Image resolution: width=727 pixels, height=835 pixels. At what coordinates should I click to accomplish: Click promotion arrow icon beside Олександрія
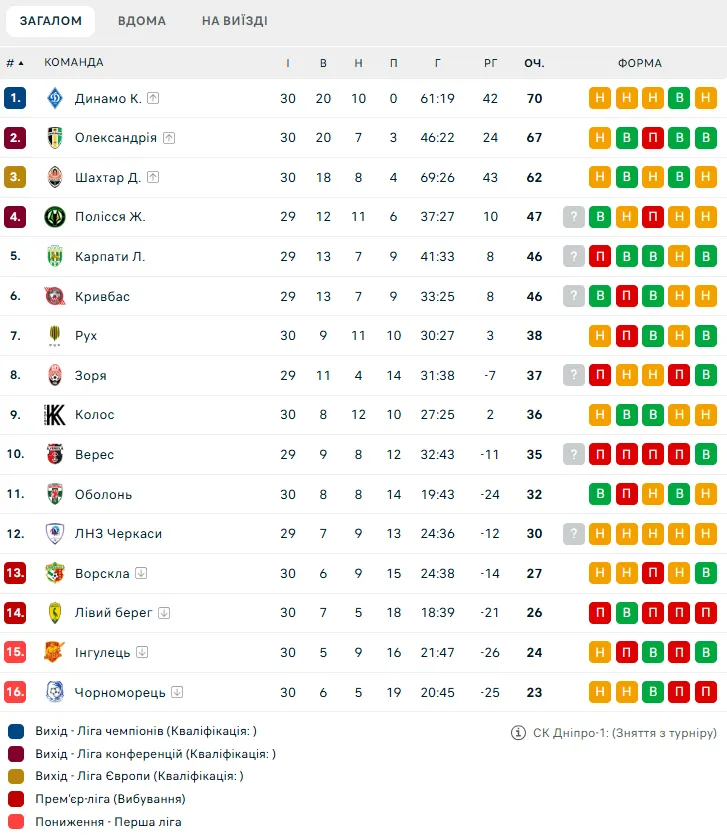(169, 138)
